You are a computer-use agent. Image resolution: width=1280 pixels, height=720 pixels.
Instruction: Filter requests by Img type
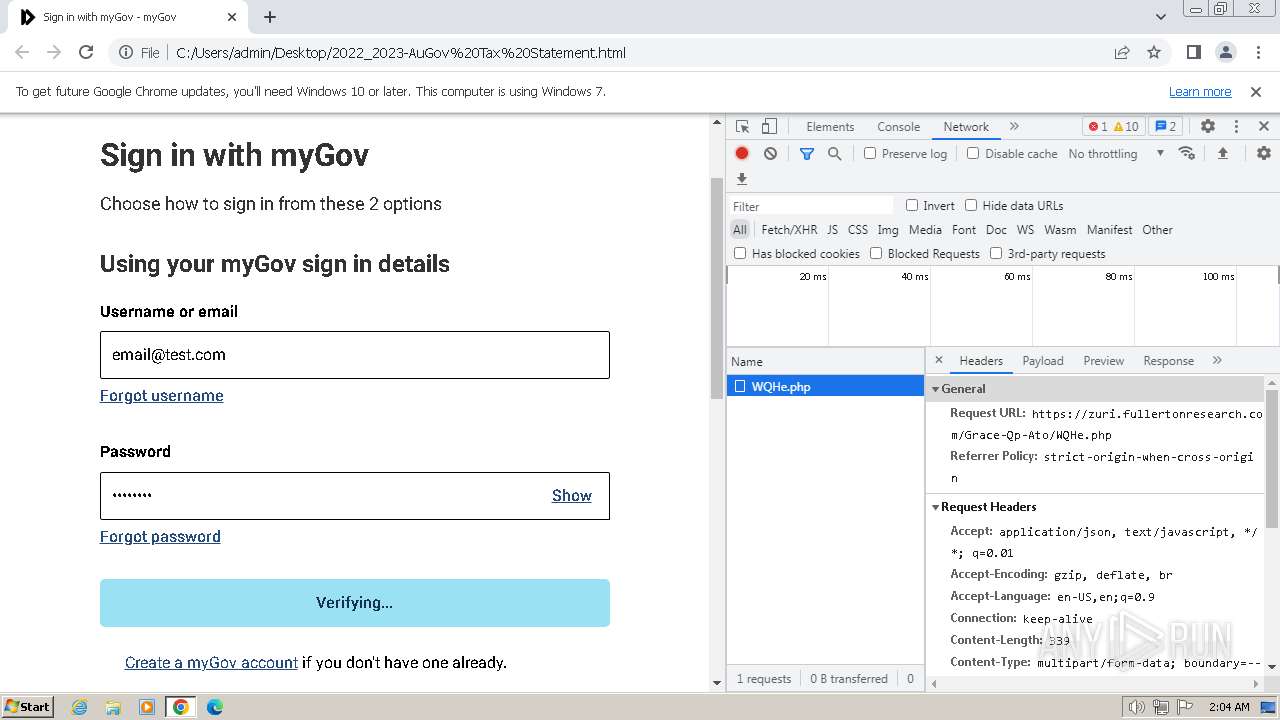click(888, 229)
